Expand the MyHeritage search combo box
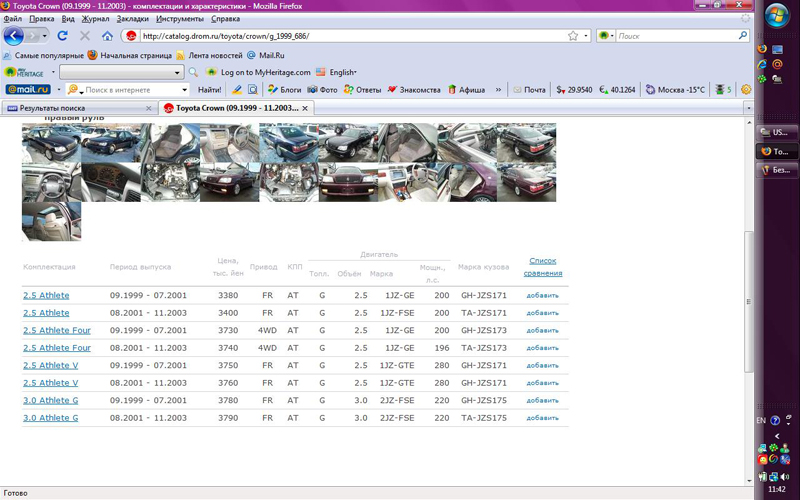This screenshot has height=500, width=800. (178, 72)
